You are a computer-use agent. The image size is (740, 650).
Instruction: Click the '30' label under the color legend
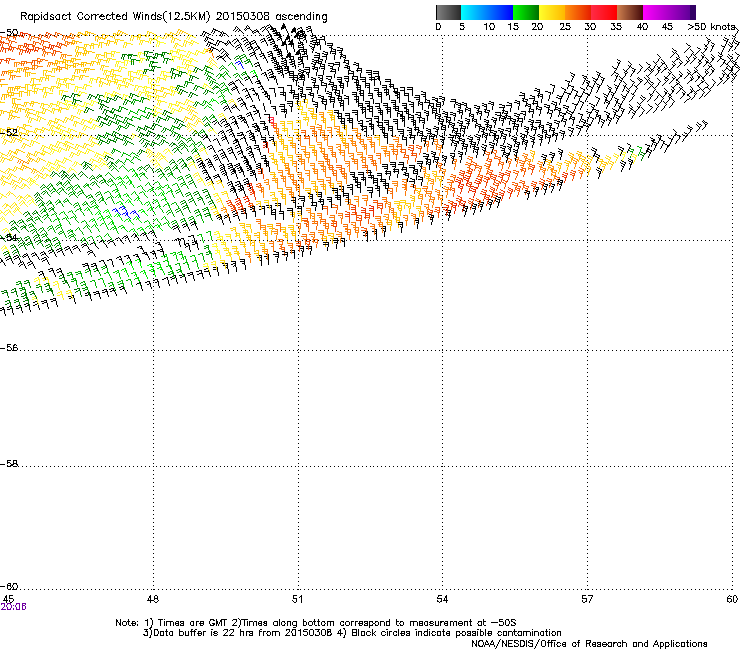(590, 27)
